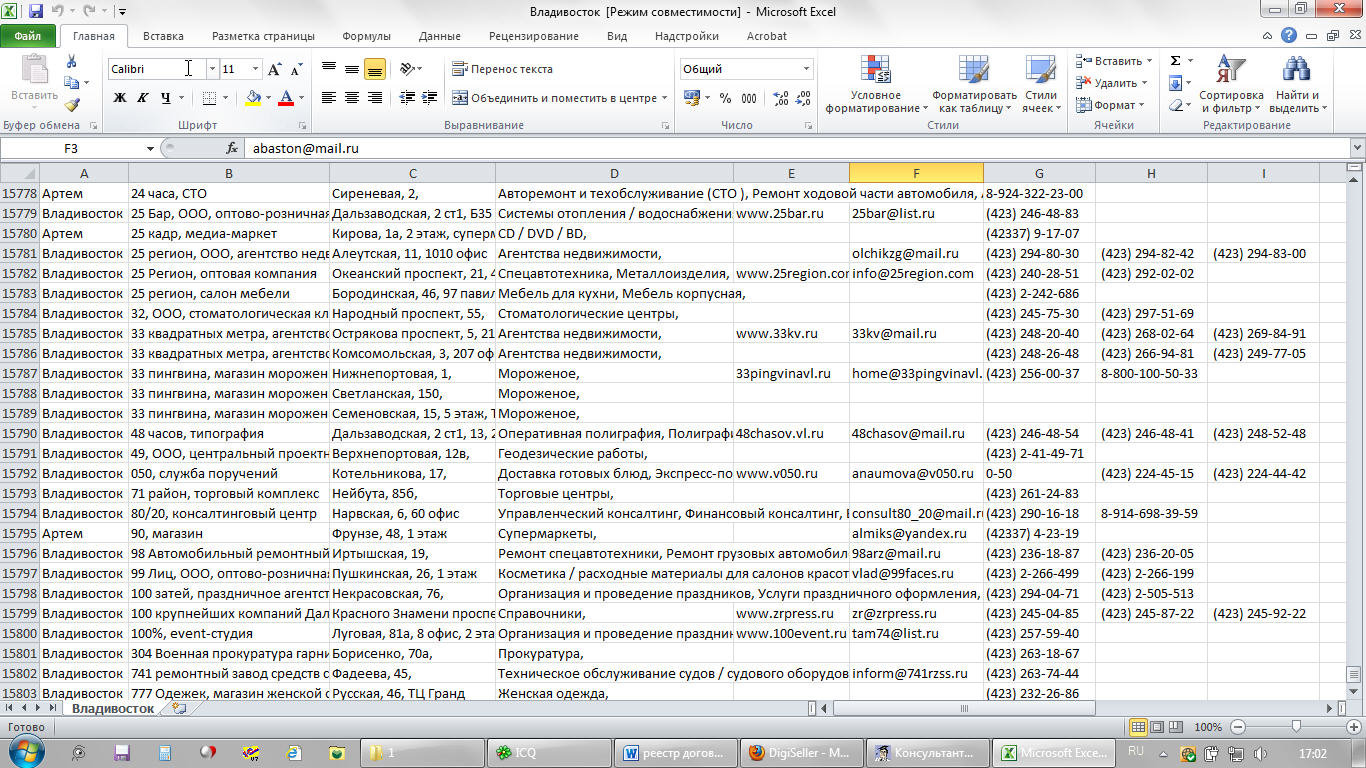Click the Fill down icon
Viewport: 1366px width, 768px height.
(x=1175, y=83)
